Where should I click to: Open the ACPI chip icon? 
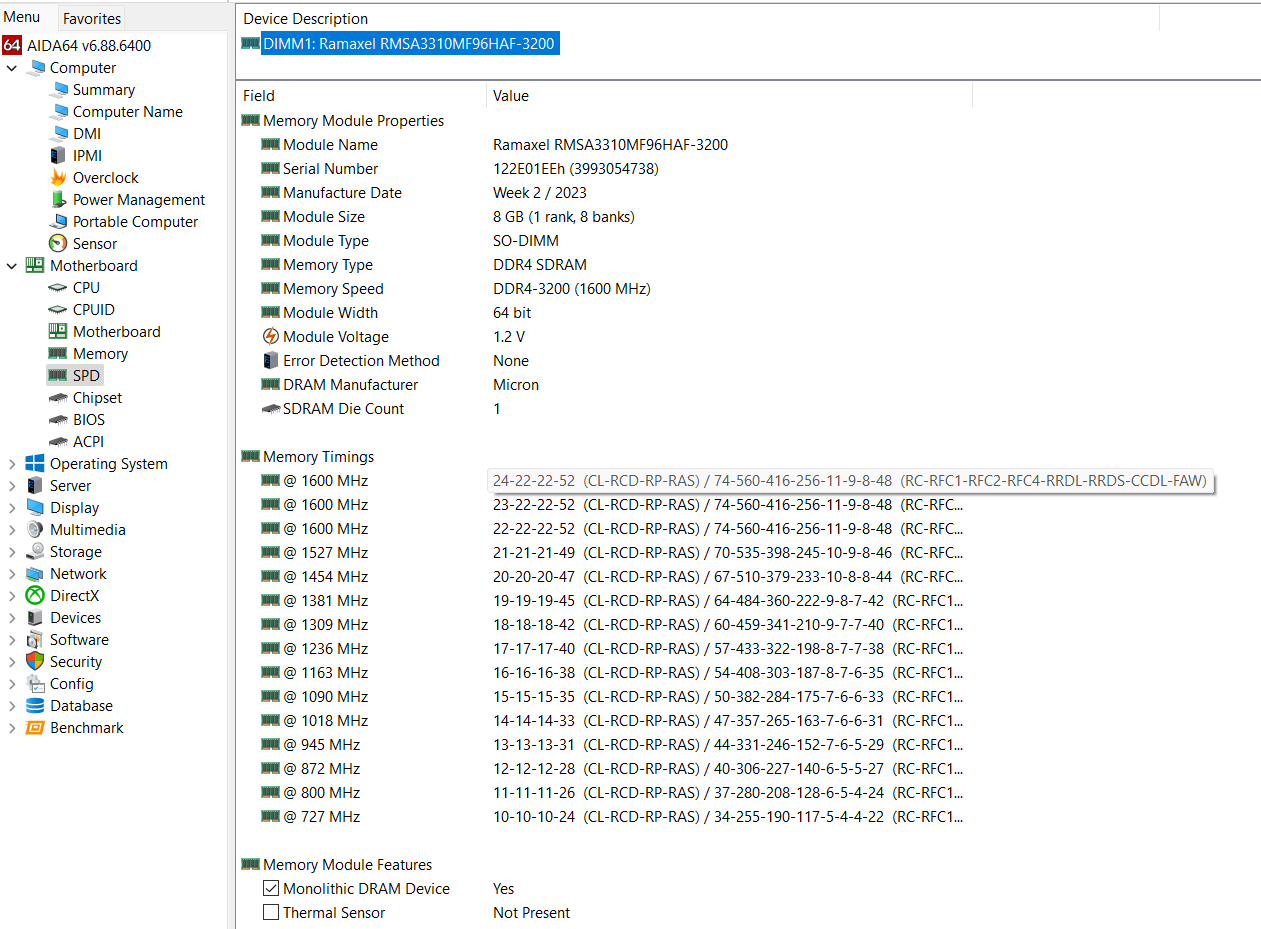58,441
